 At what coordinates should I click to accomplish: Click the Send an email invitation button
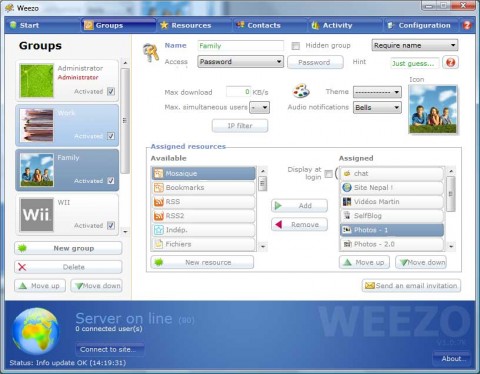click(411, 286)
